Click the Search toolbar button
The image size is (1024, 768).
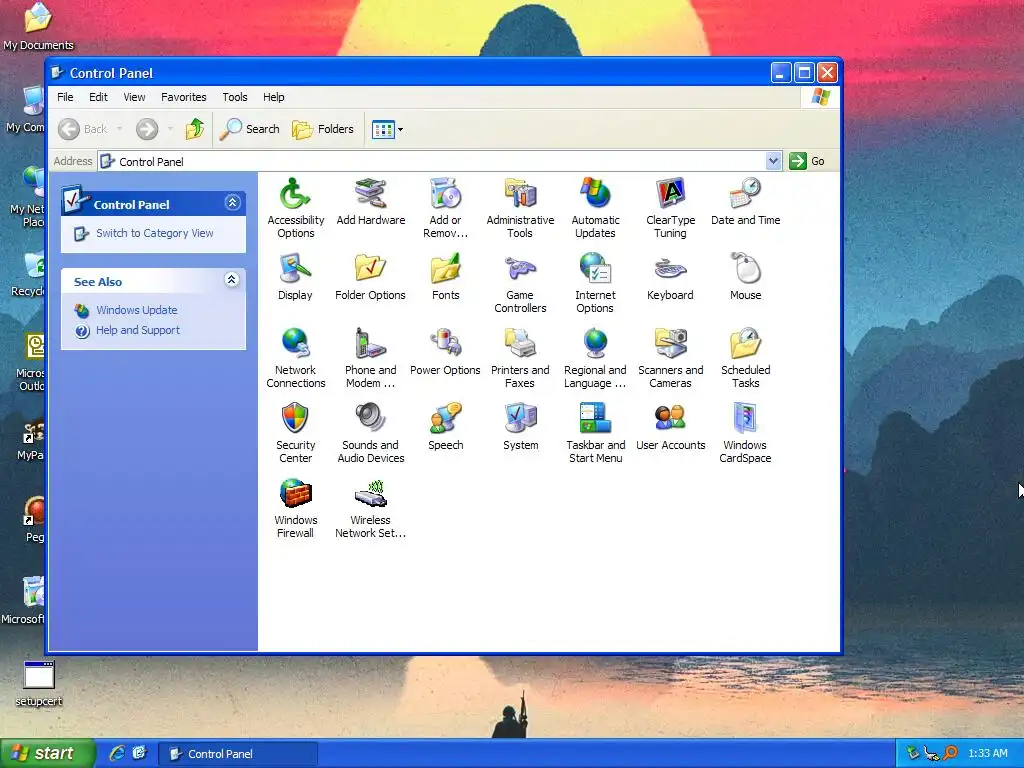coord(249,129)
